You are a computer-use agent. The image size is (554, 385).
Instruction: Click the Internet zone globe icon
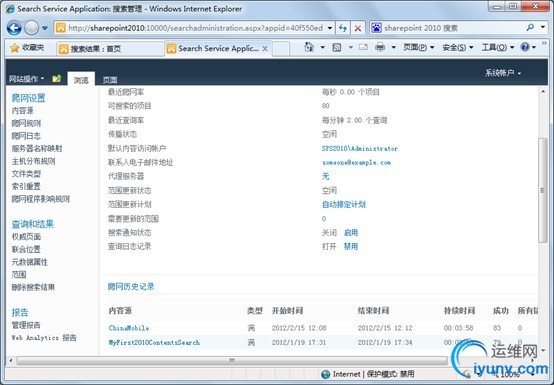click(x=325, y=374)
